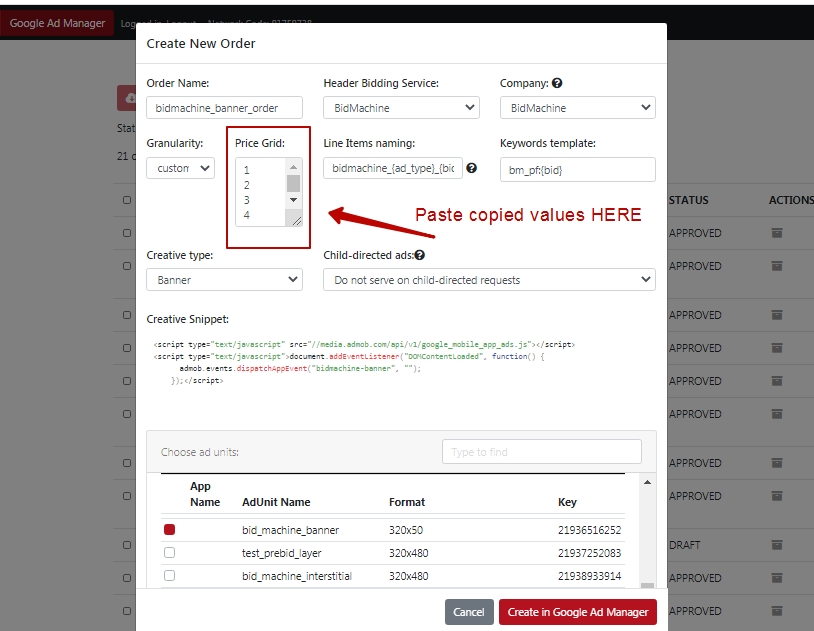Click Line Items naming input field
Viewport: 814px width, 631px height.
point(393,168)
